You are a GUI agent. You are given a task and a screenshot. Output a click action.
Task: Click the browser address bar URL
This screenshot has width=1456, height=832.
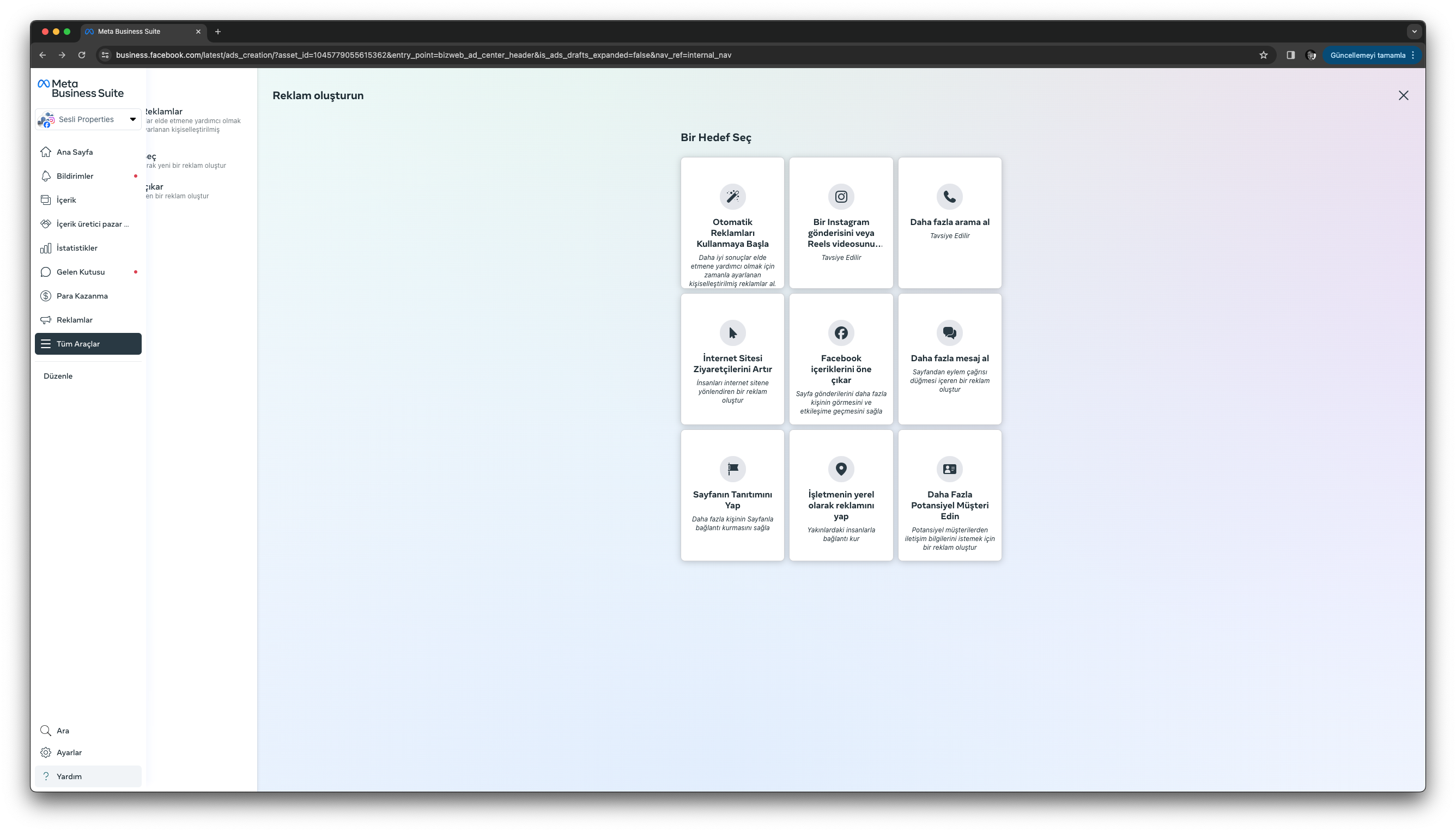[x=423, y=56]
